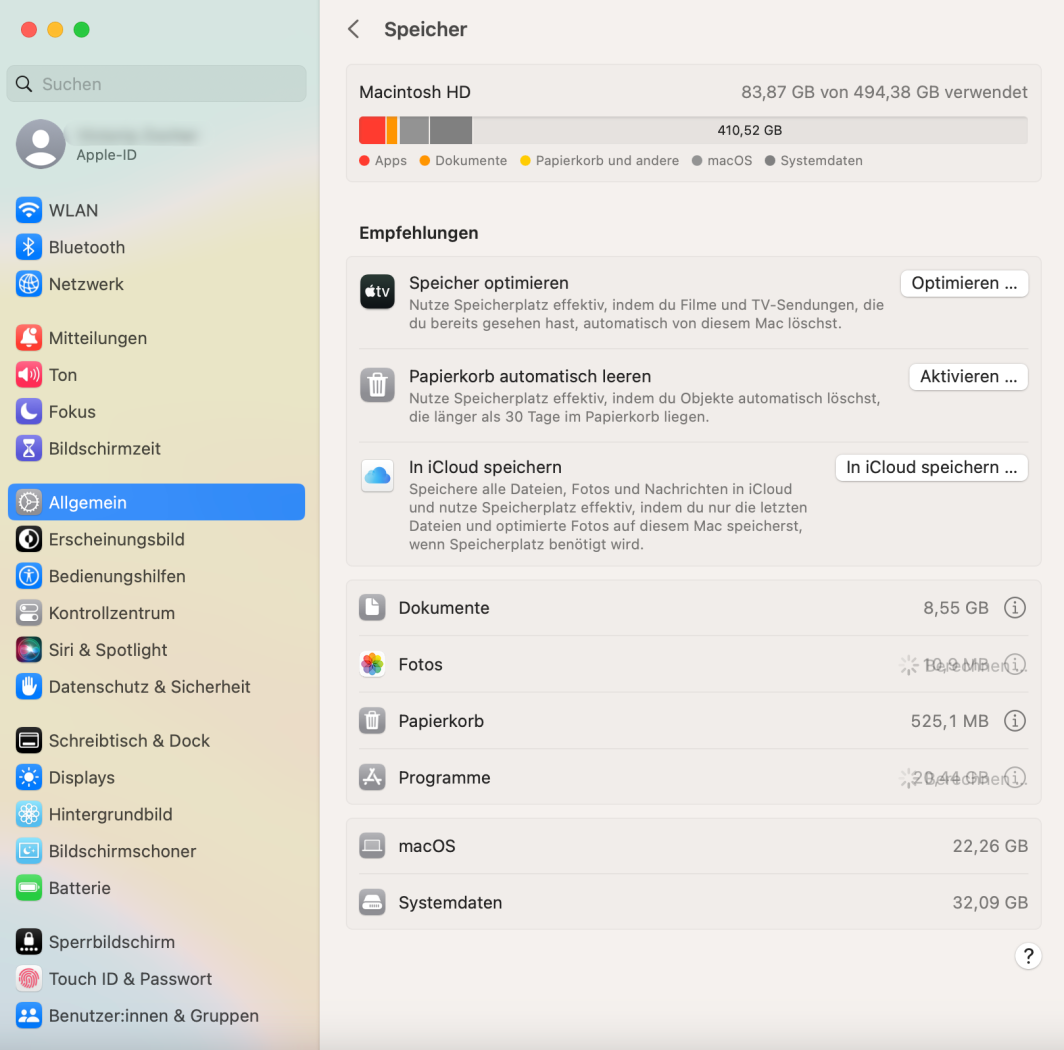
Task: Open Datenschutz & Sicherheit hand icon
Action: pyautogui.click(x=29, y=687)
